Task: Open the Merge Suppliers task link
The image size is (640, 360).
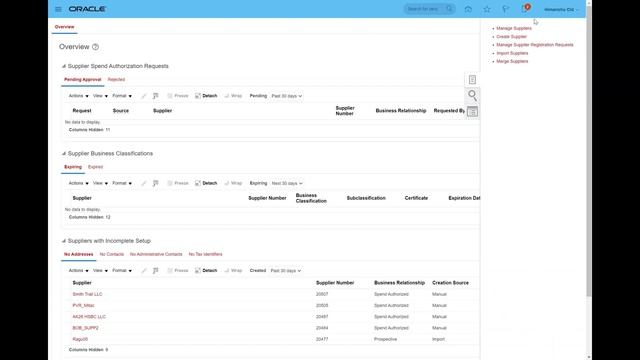Action: (x=512, y=61)
